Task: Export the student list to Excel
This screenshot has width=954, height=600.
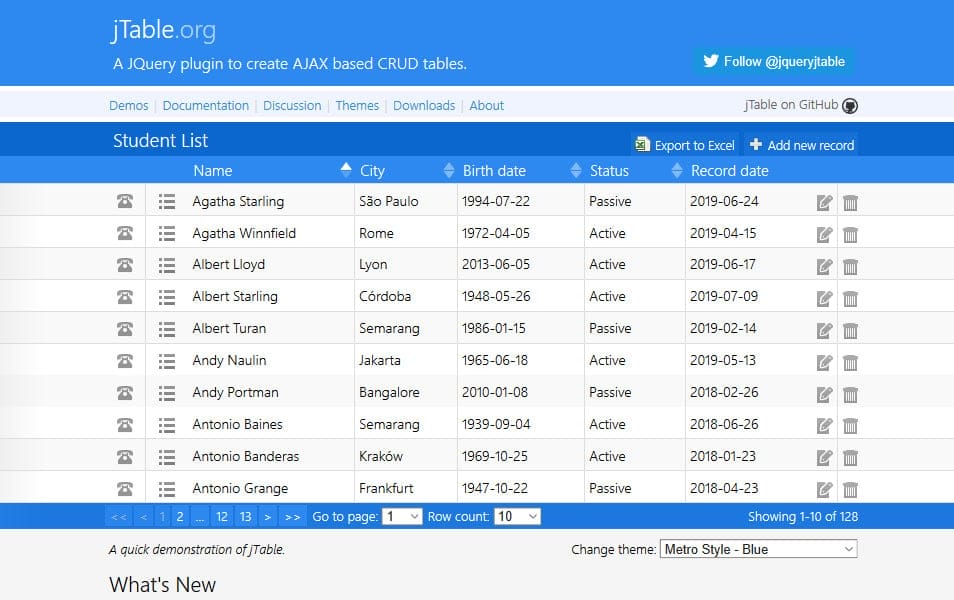Action: pyautogui.click(x=685, y=145)
